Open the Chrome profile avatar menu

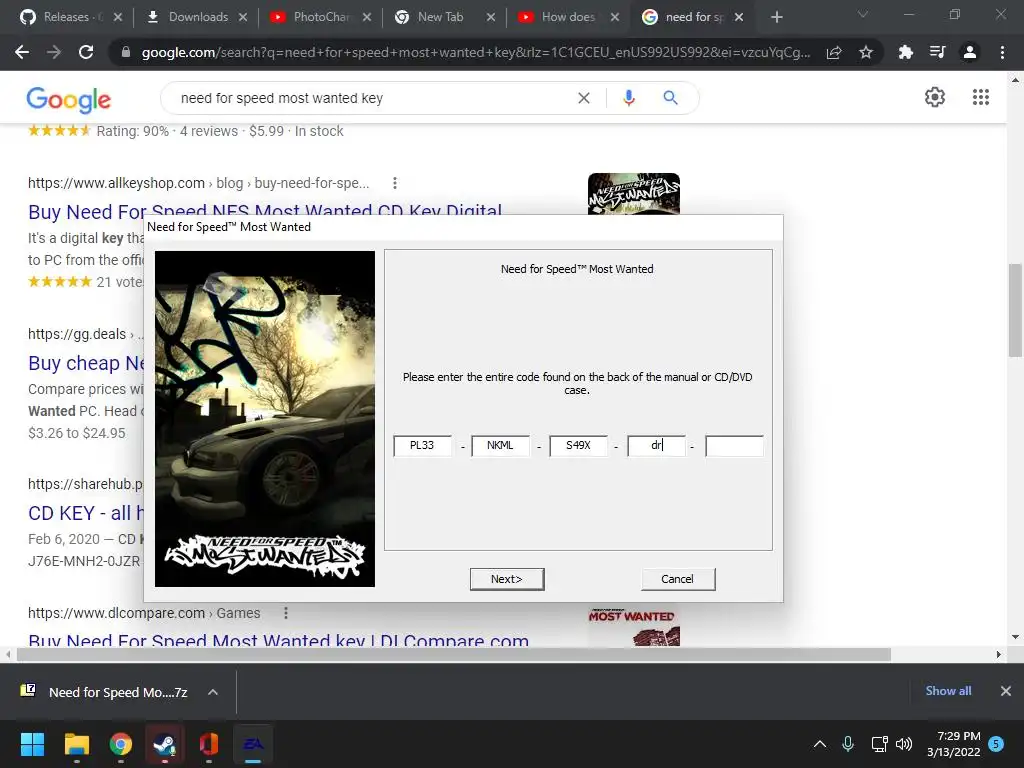click(970, 52)
